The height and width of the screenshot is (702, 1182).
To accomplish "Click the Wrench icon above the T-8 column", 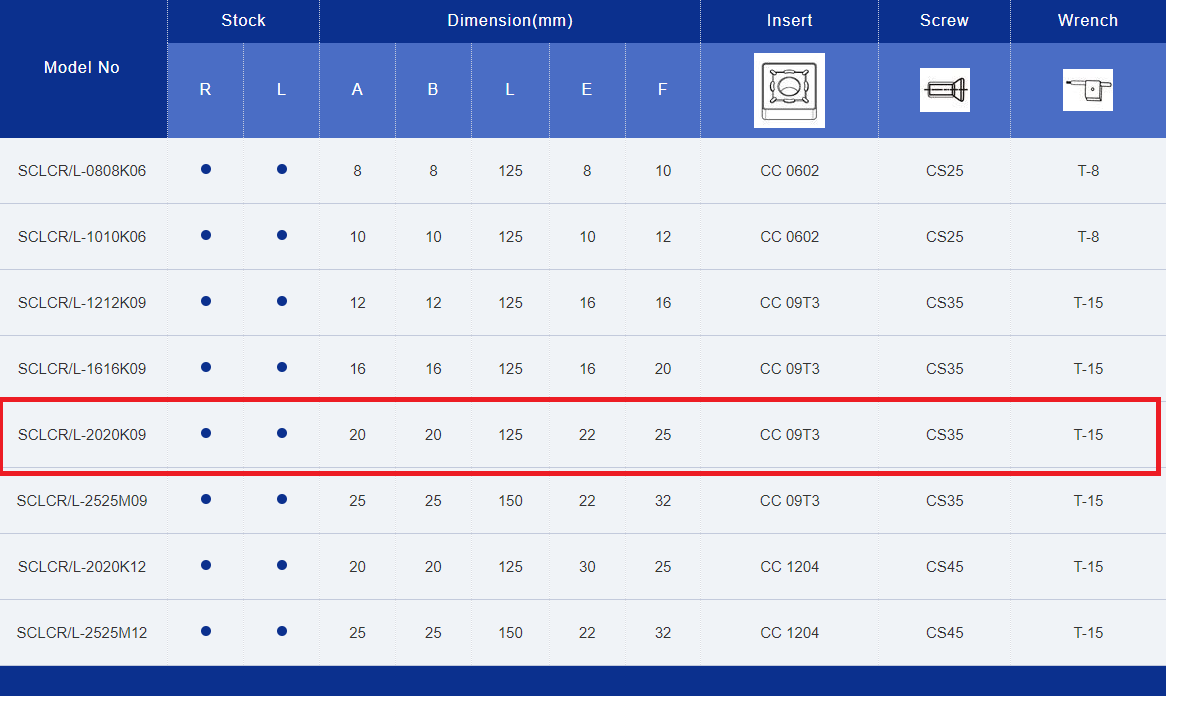I will [x=1087, y=89].
